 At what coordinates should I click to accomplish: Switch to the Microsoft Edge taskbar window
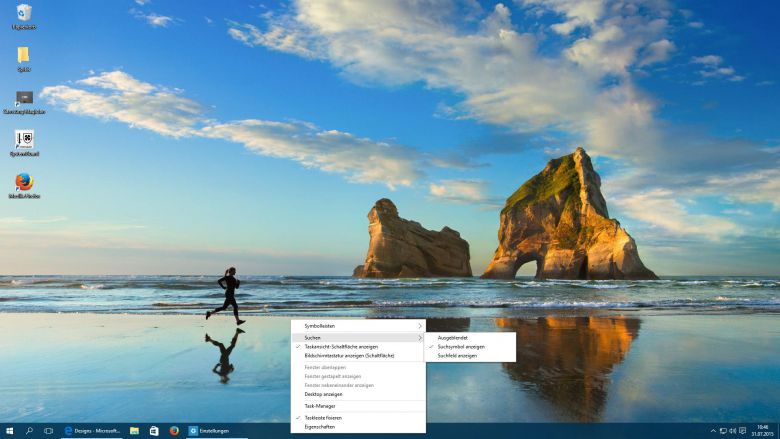pyautogui.click(x=92, y=431)
